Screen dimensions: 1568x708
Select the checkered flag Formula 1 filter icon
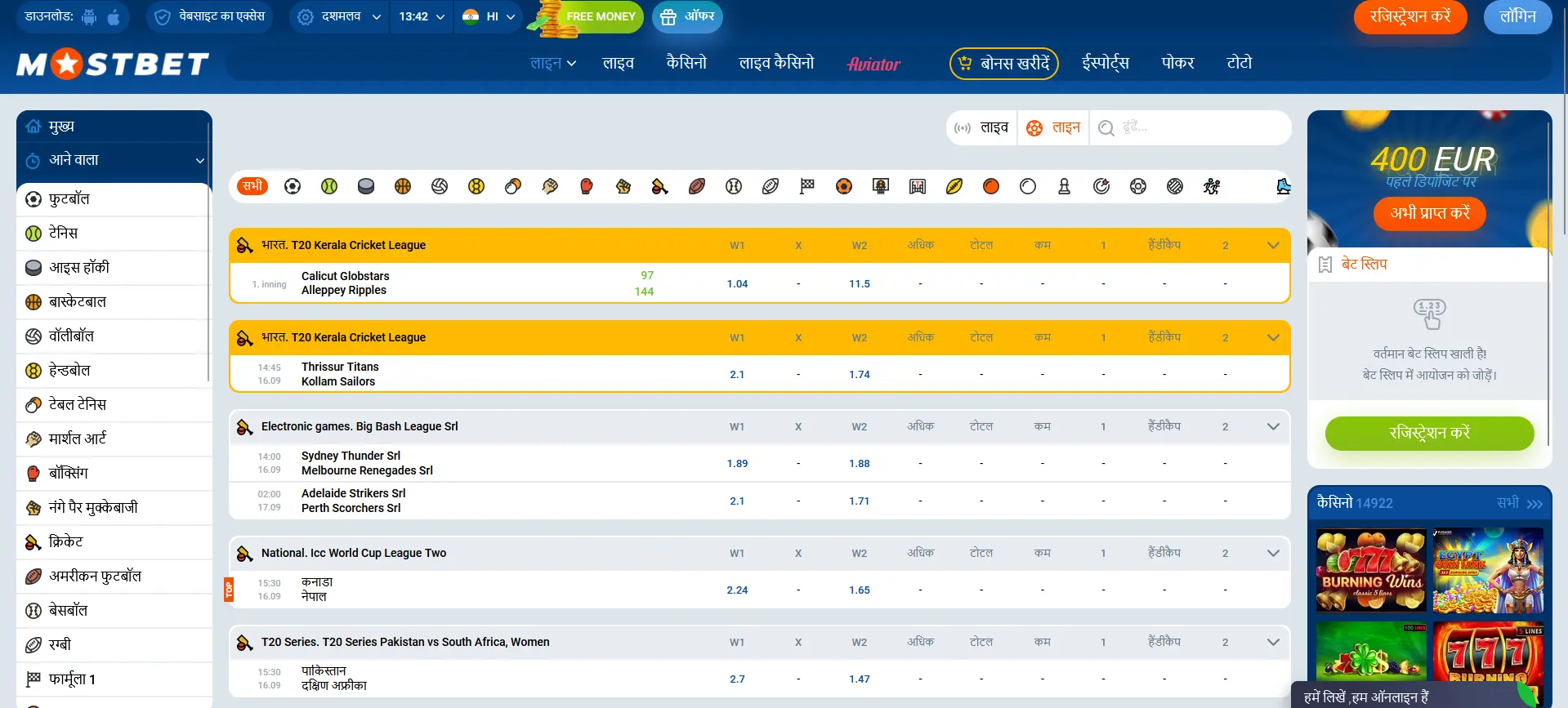click(807, 186)
